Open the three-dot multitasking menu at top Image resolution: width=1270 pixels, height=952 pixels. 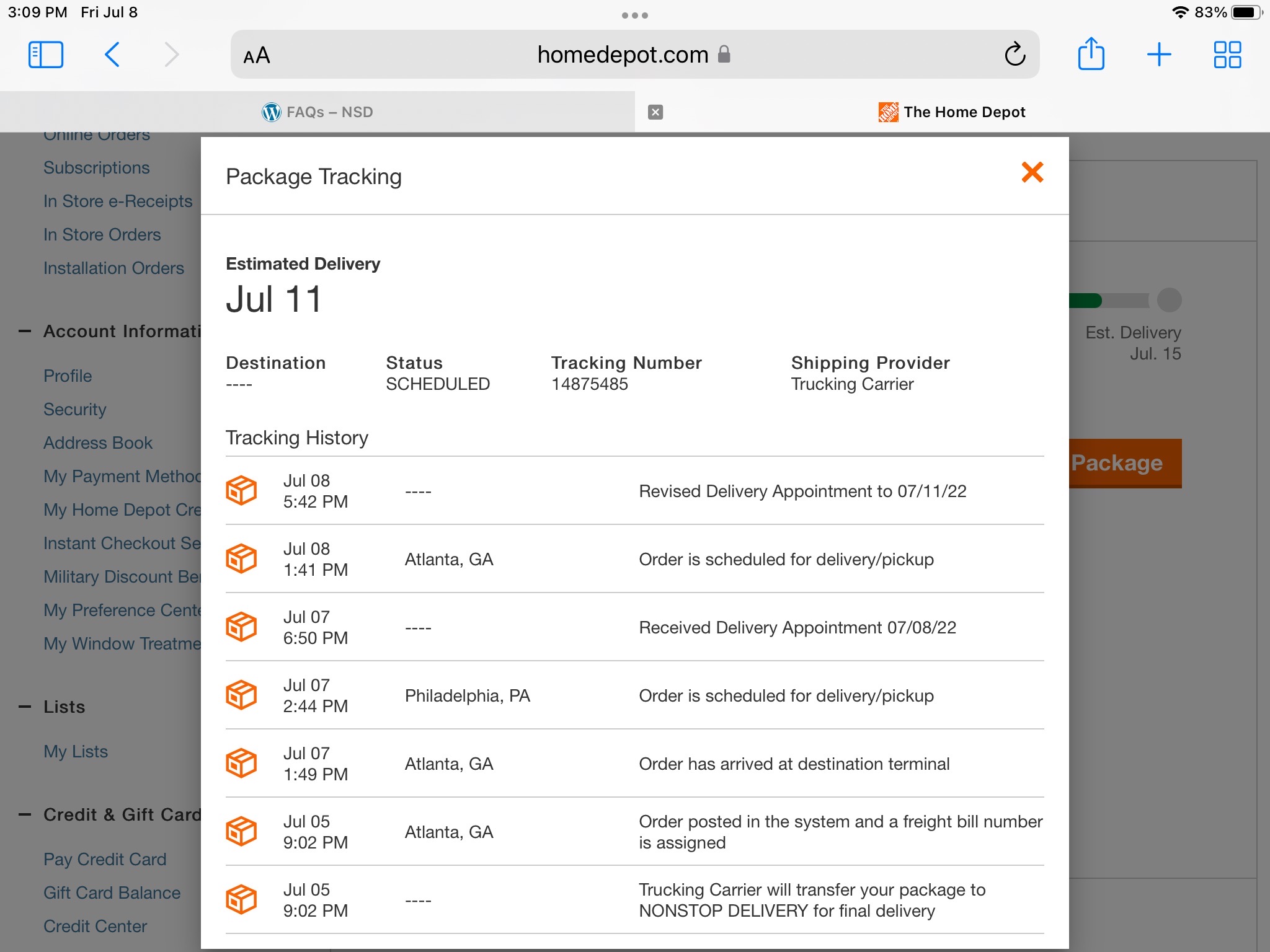(x=634, y=15)
